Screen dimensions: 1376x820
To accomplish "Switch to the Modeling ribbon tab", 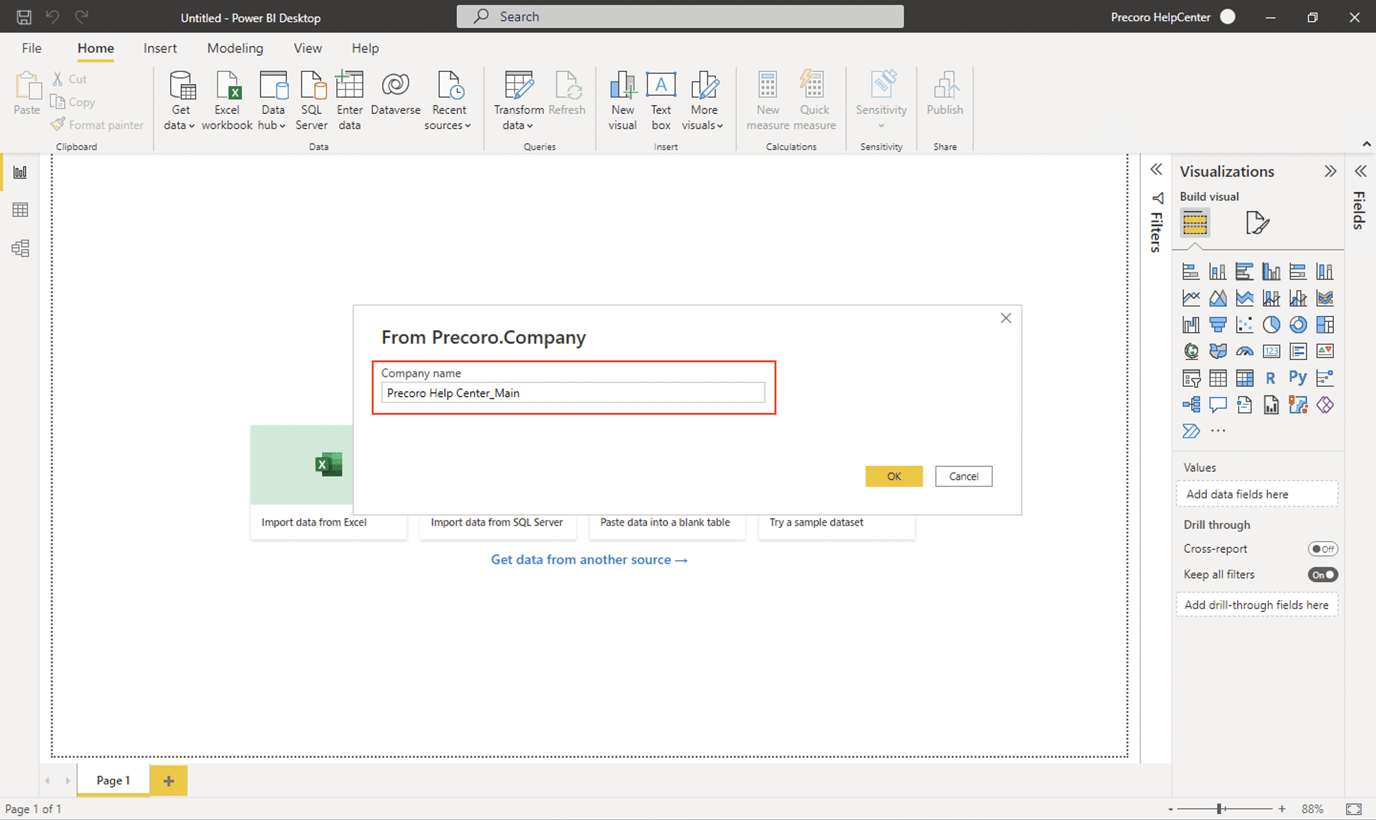I will tap(234, 47).
